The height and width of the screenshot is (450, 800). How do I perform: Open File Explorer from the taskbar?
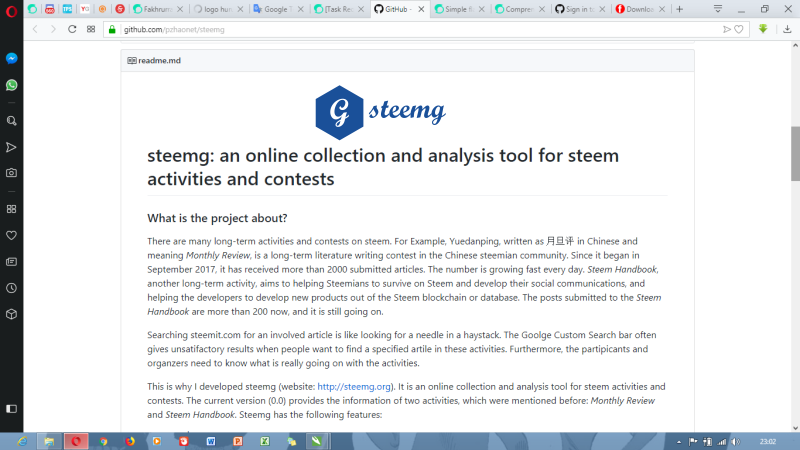click(x=49, y=441)
